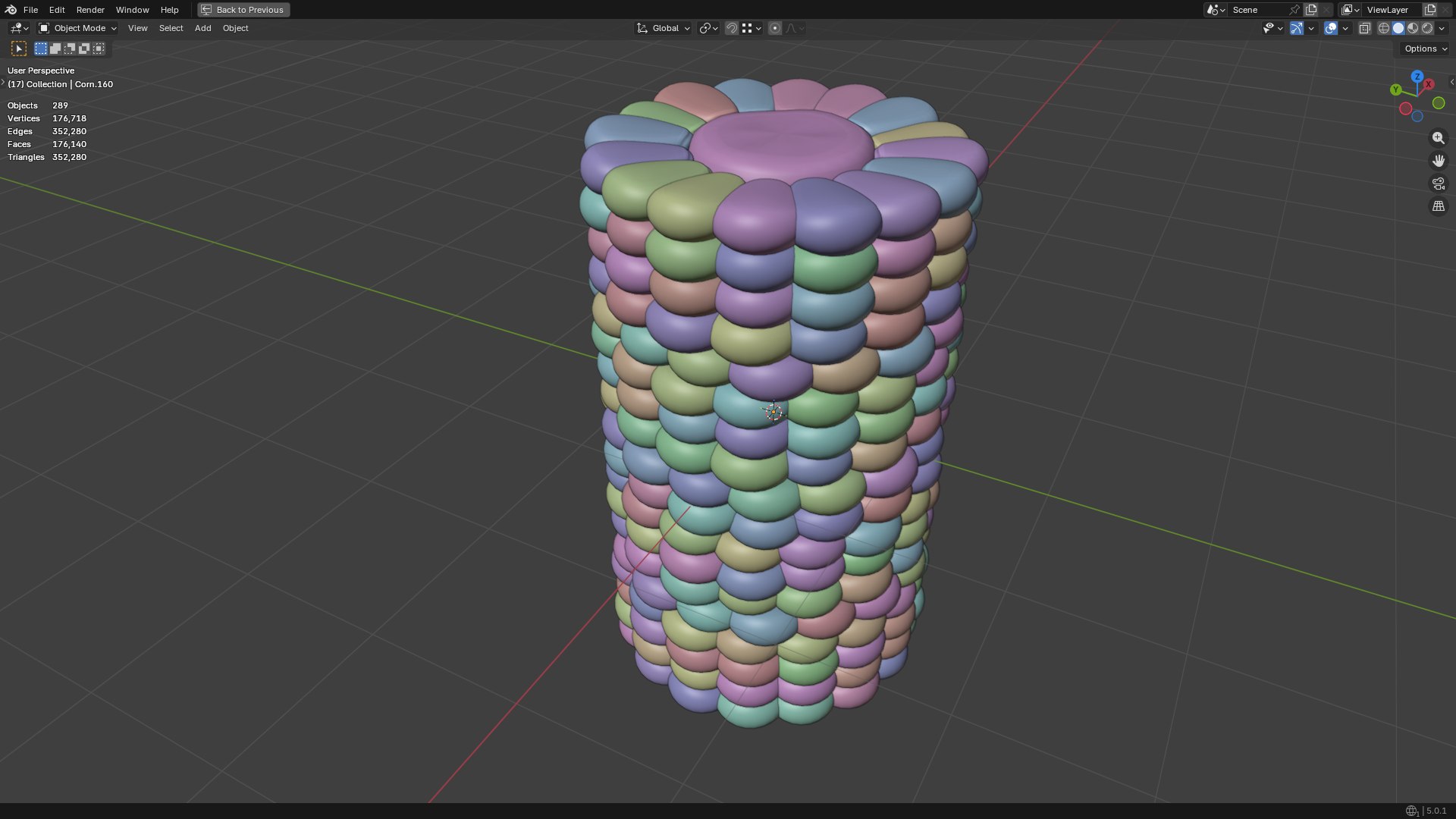This screenshot has width=1456, height=819.
Task: Open the snapping options dropdown
Action: (752, 28)
